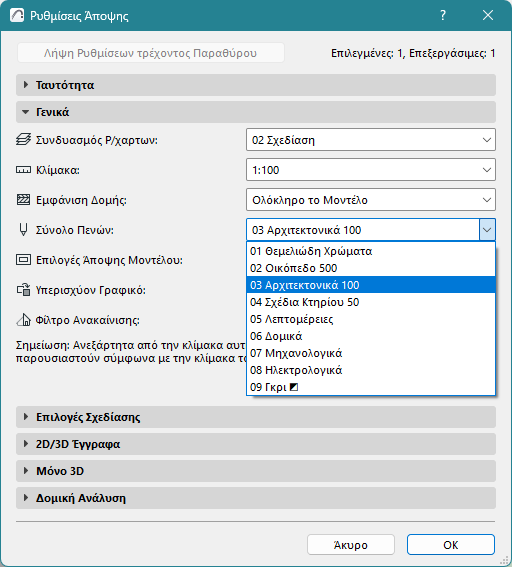
Task: Expand the Δομική Ανάλυση section
Action: (x=256, y=498)
